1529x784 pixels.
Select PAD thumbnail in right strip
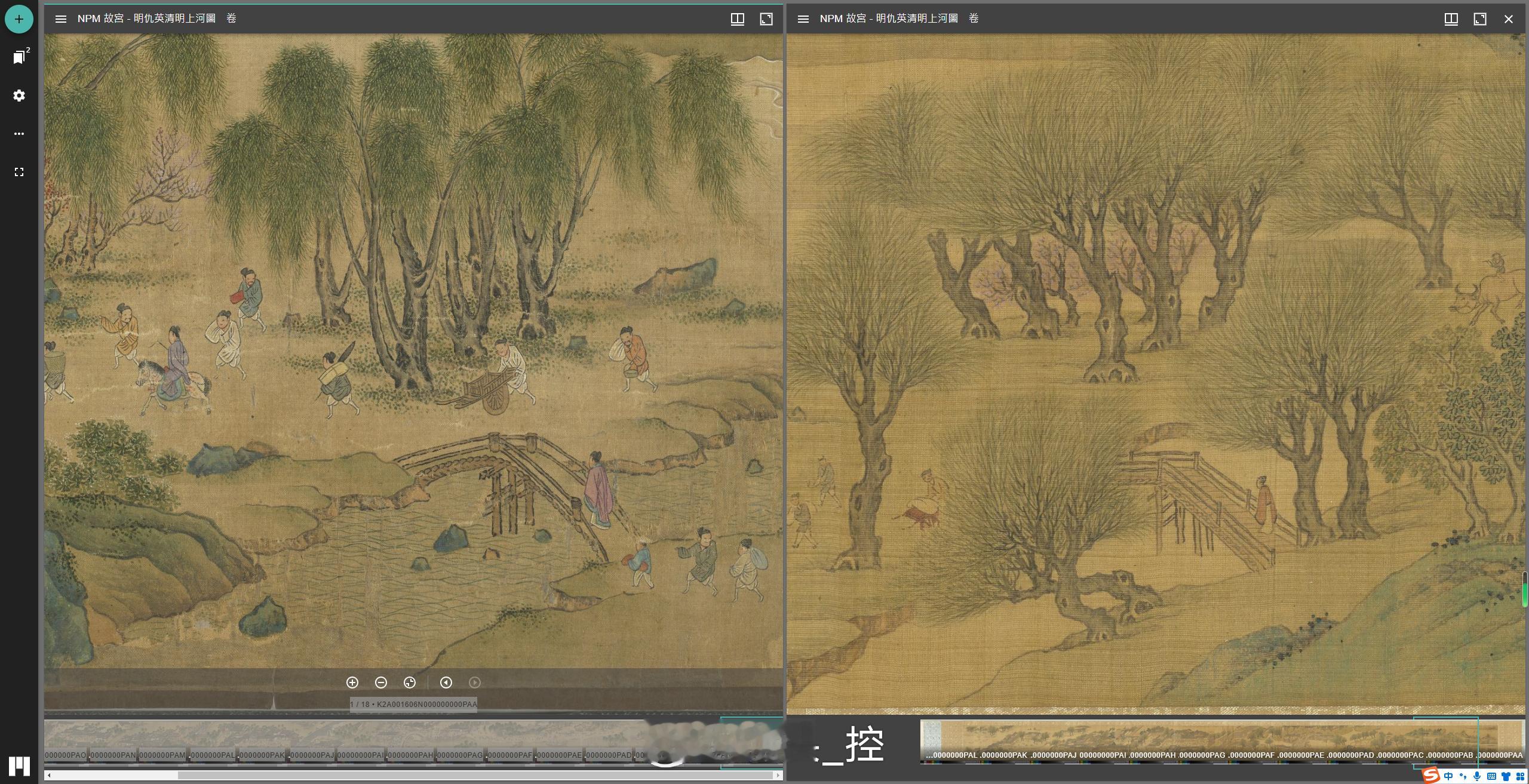tap(1351, 742)
